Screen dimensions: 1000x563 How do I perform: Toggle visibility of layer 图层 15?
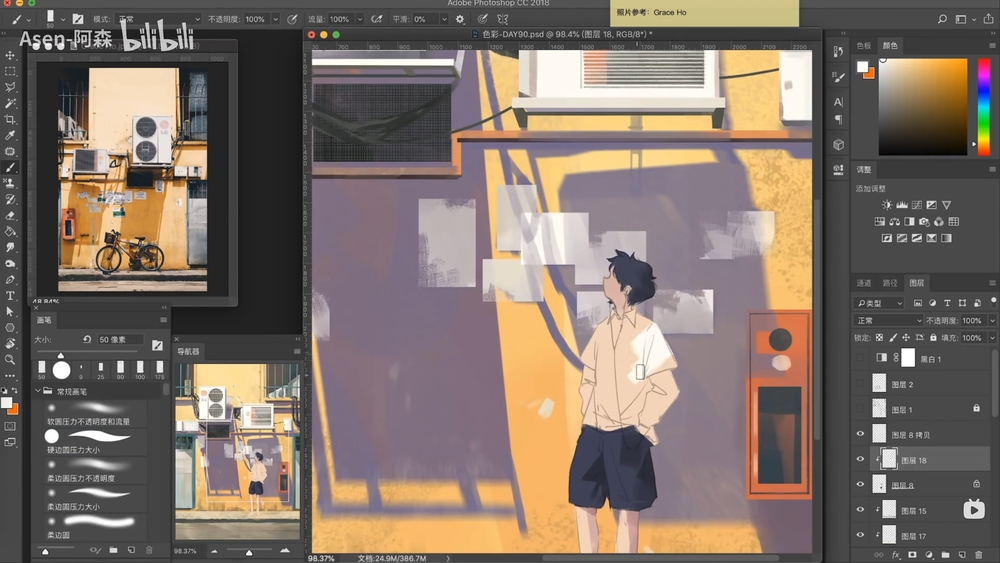[x=860, y=510]
